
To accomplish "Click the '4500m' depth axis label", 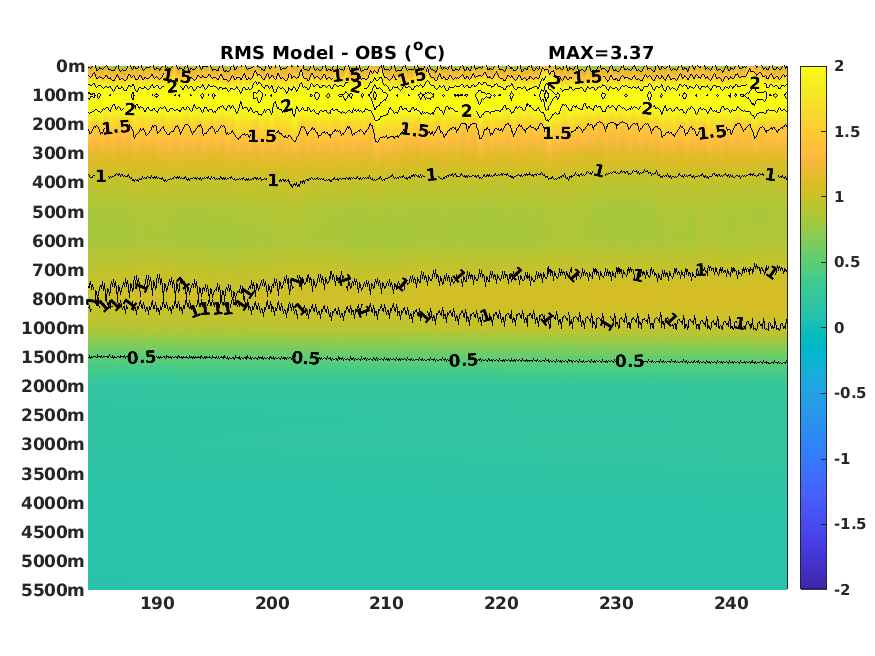I will 53,533.
